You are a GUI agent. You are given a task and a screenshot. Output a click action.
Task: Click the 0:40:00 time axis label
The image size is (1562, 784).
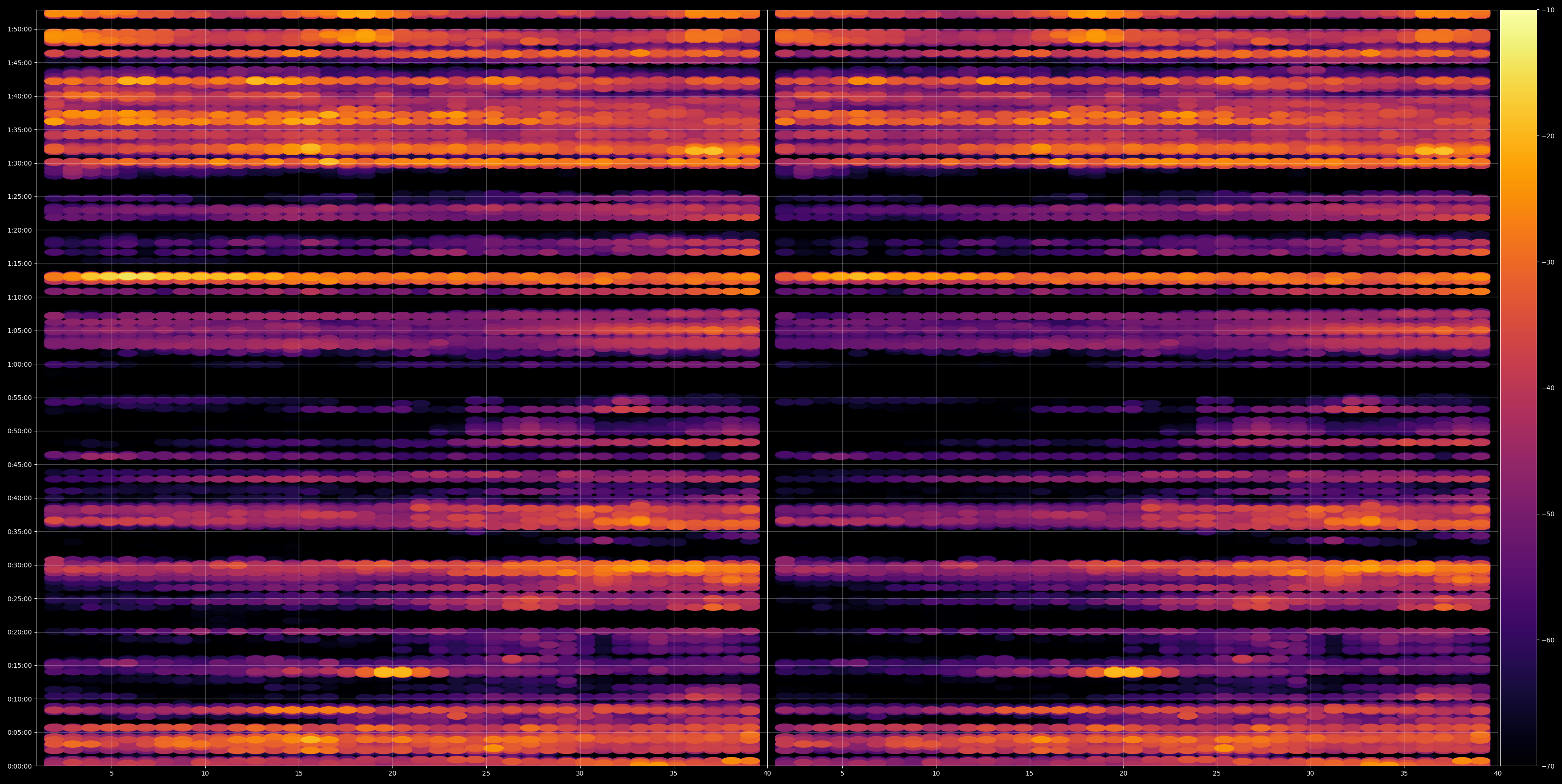(x=19, y=498)
